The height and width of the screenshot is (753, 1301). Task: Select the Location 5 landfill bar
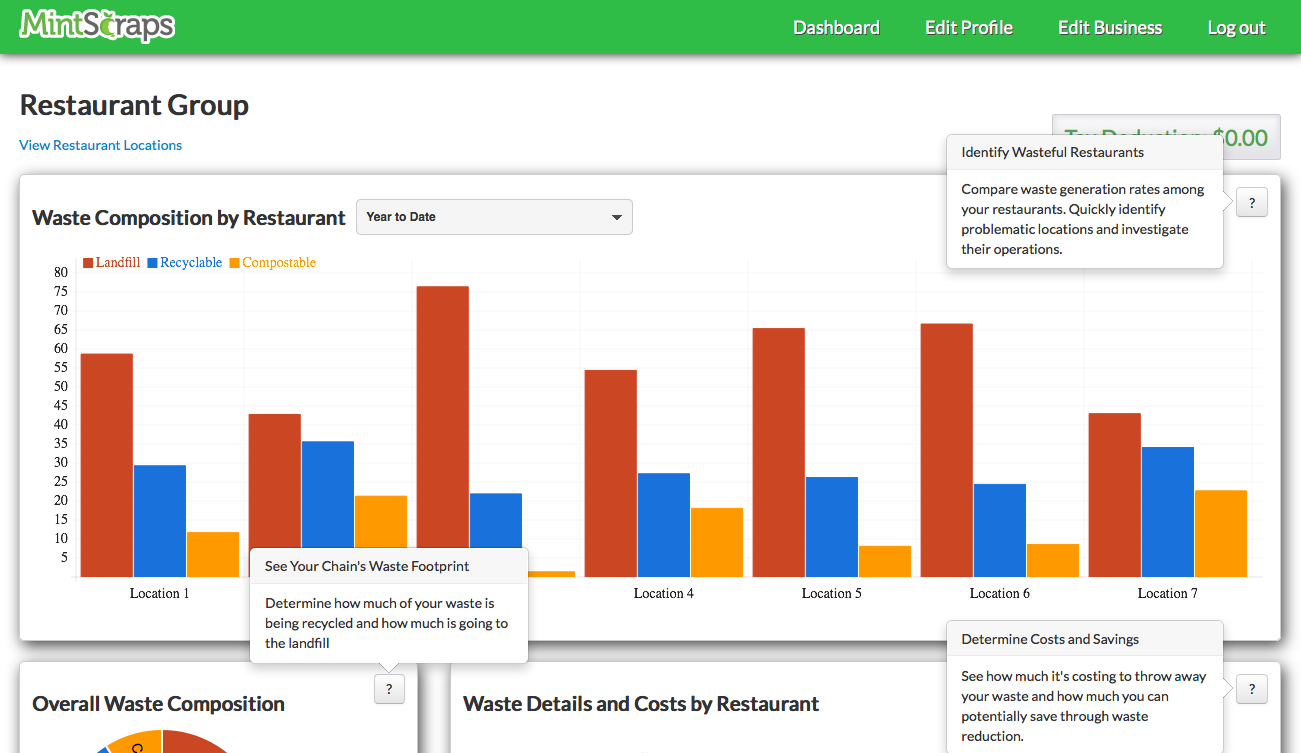[x=779, y=452]
